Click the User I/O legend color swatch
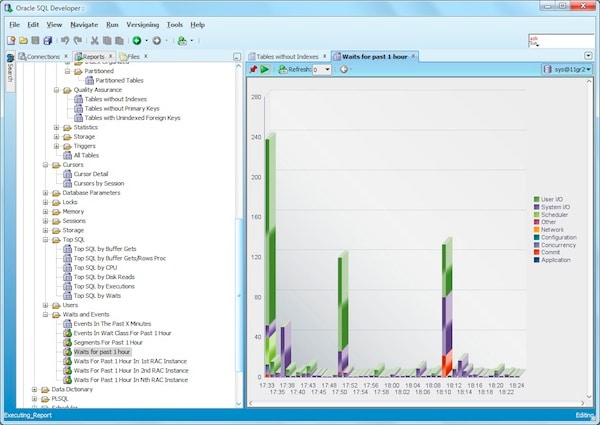 [536, 199]
